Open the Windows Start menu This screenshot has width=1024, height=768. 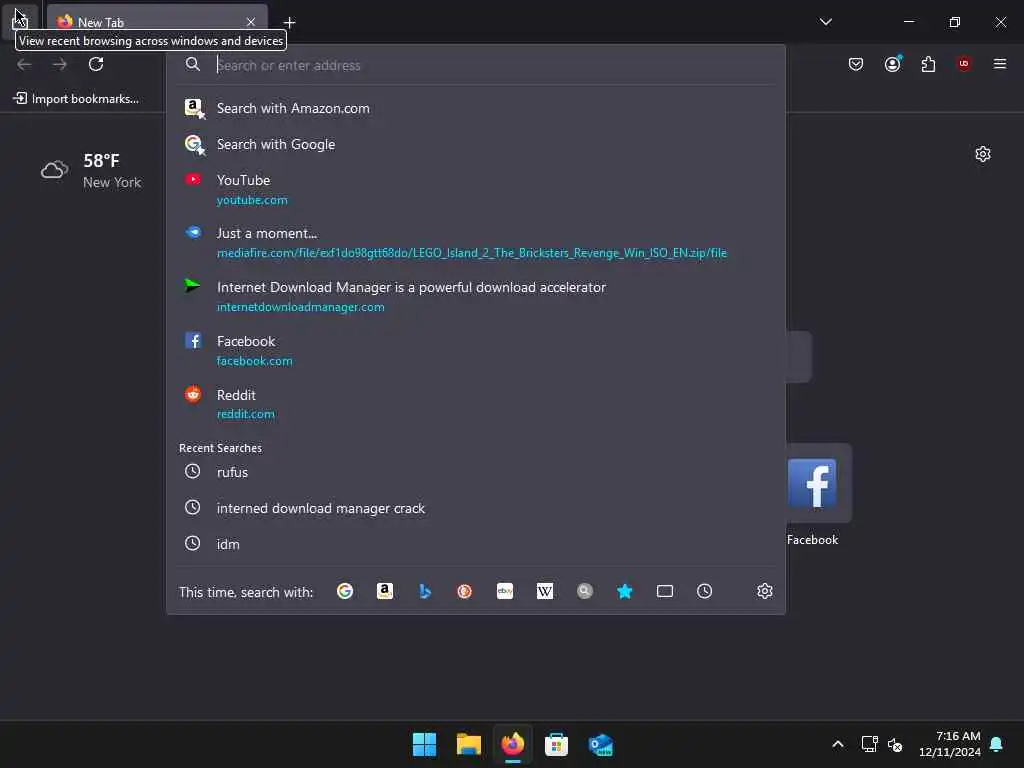tap(424, 744)
